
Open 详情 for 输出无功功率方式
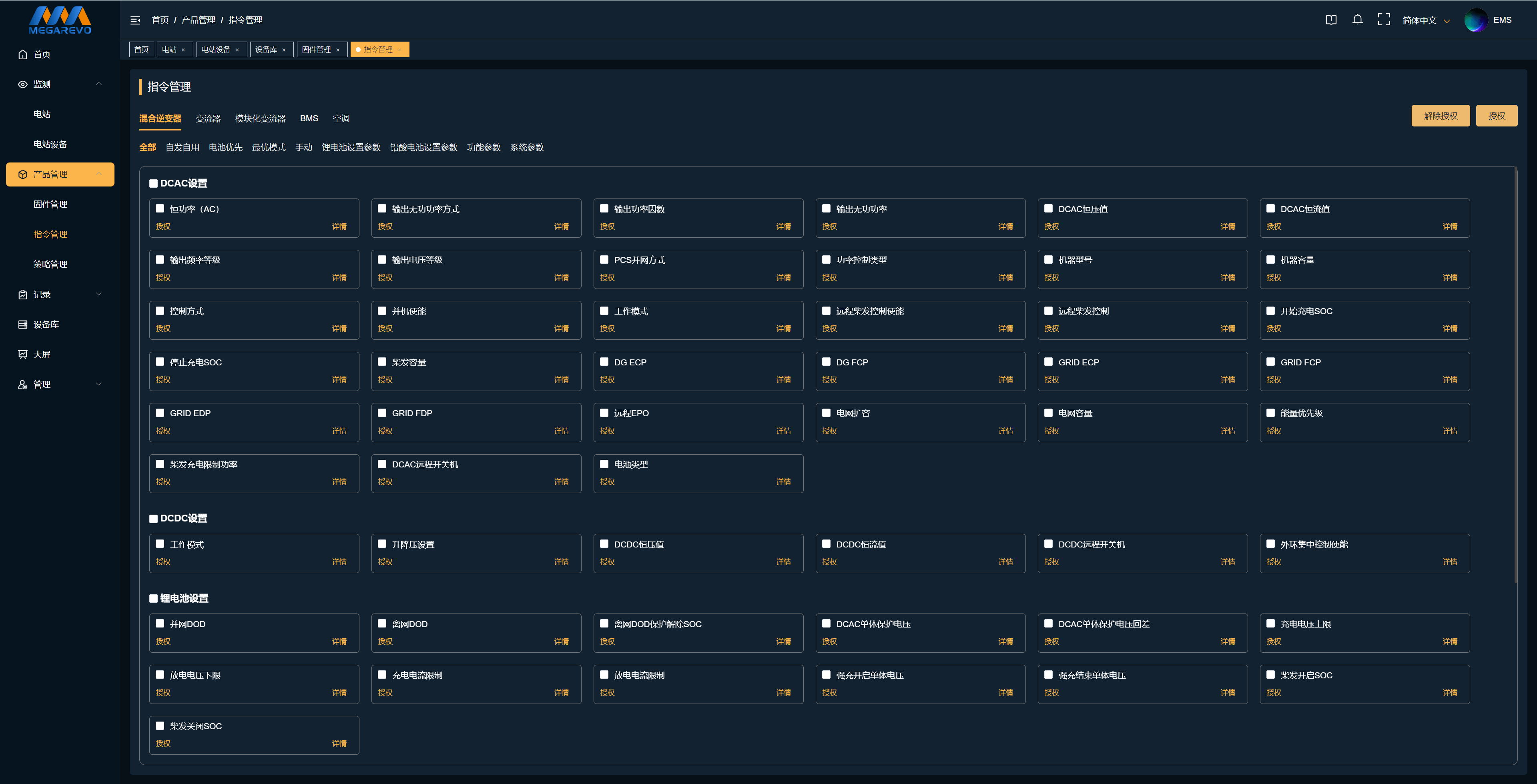click(x=562, y=227)
